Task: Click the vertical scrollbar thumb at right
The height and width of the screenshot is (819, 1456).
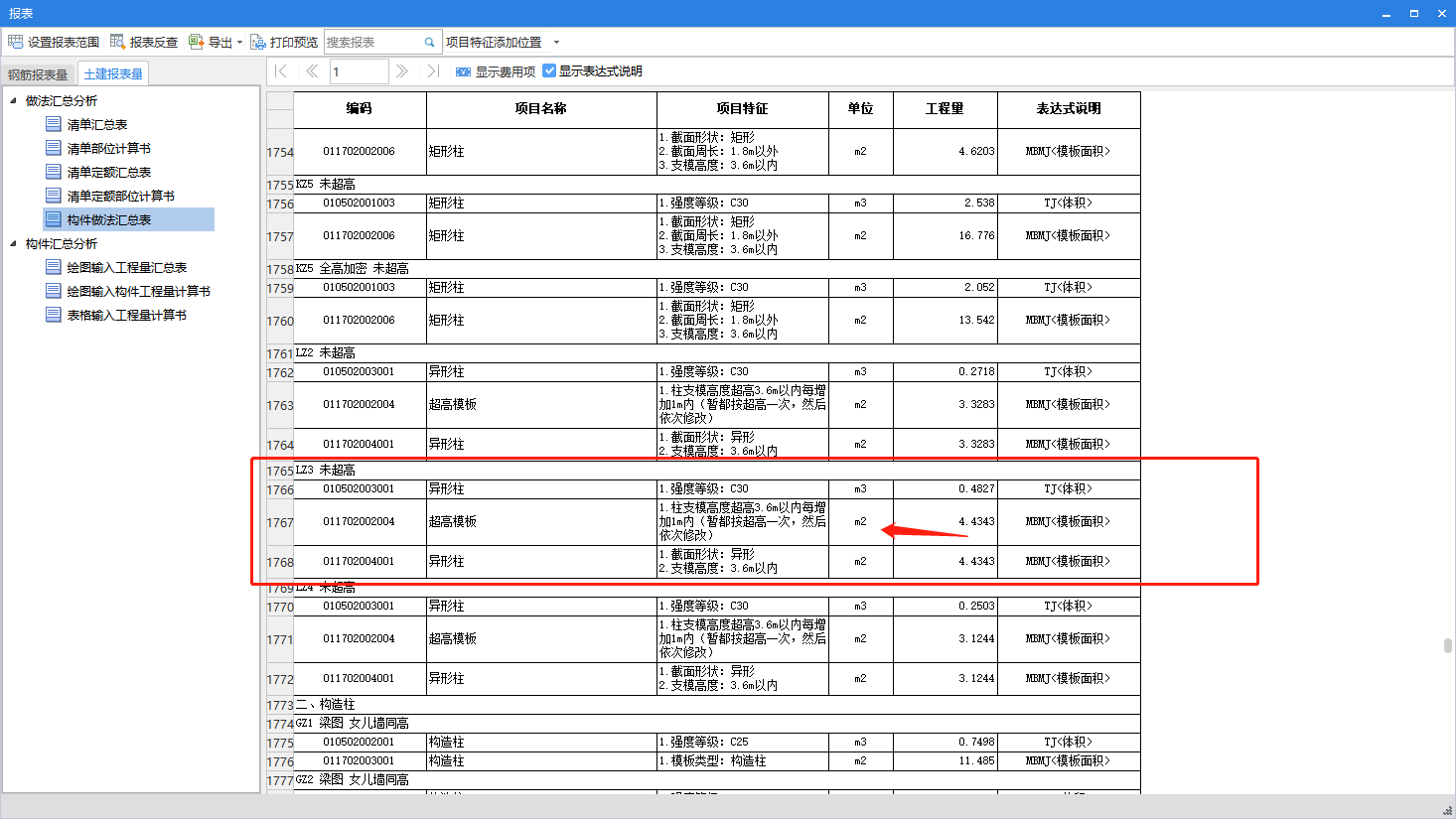Action: [x=1448, y=645]
